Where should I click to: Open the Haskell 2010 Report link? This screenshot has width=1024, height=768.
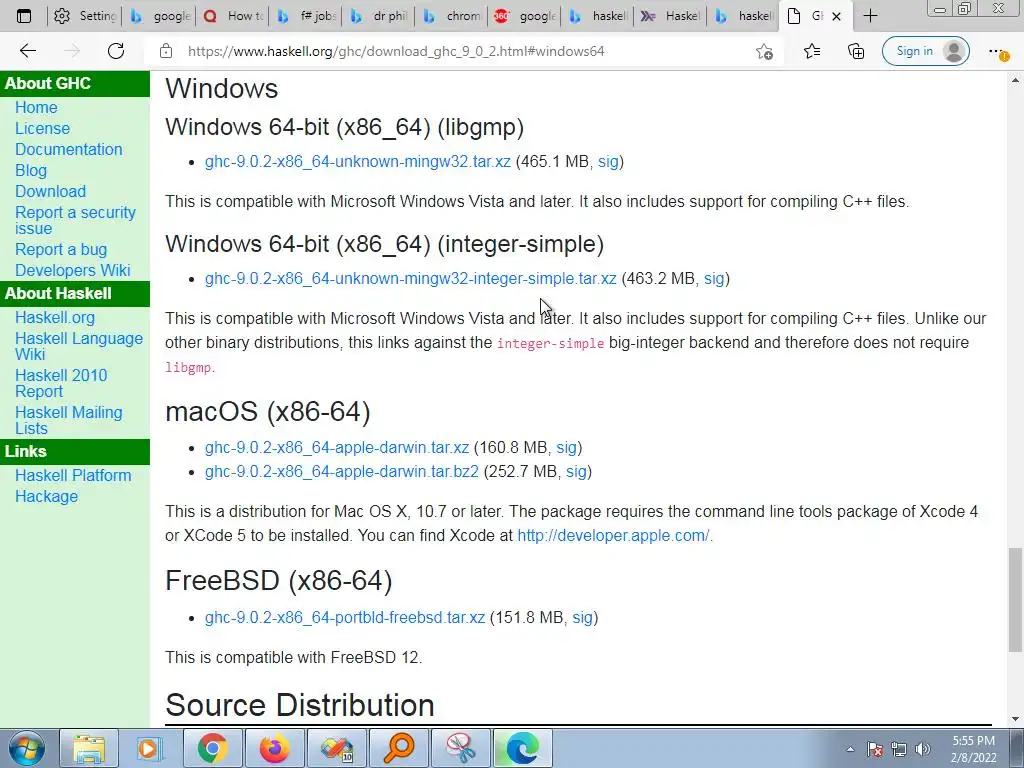pos(61,383)
